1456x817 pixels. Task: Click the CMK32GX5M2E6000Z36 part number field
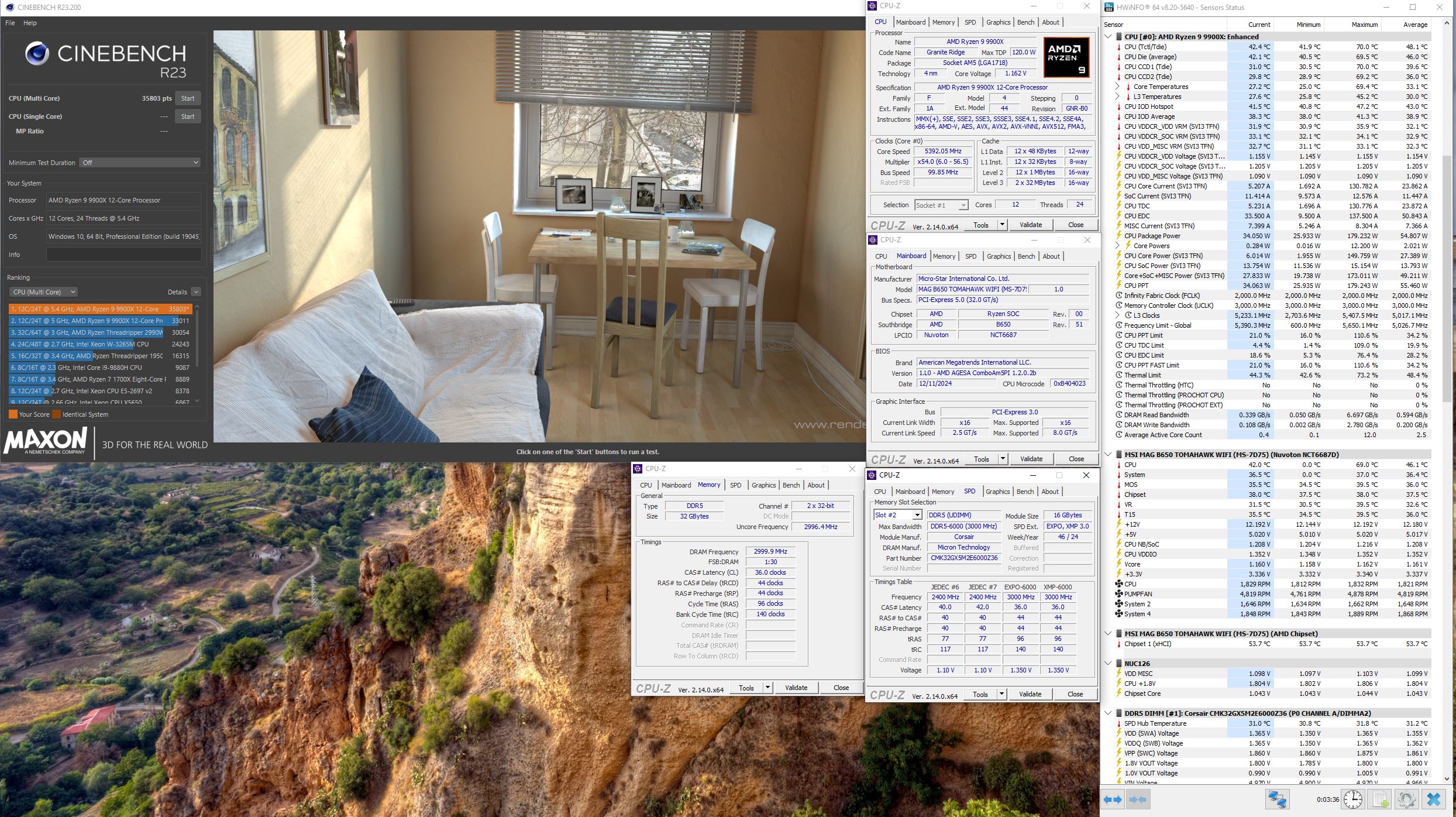tap(963, 558)
